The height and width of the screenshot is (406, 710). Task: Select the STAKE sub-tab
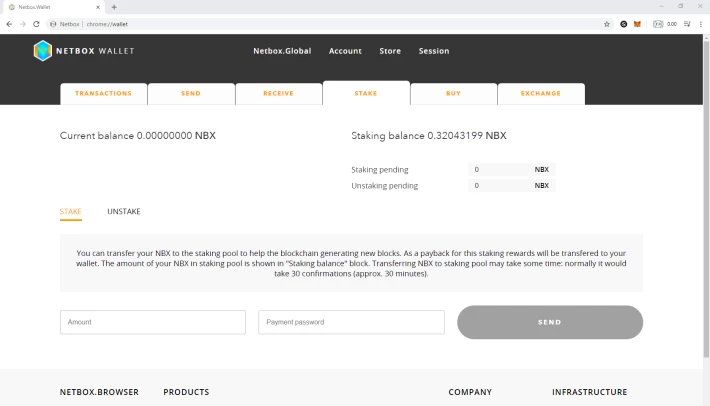click(x=71, y=211)
